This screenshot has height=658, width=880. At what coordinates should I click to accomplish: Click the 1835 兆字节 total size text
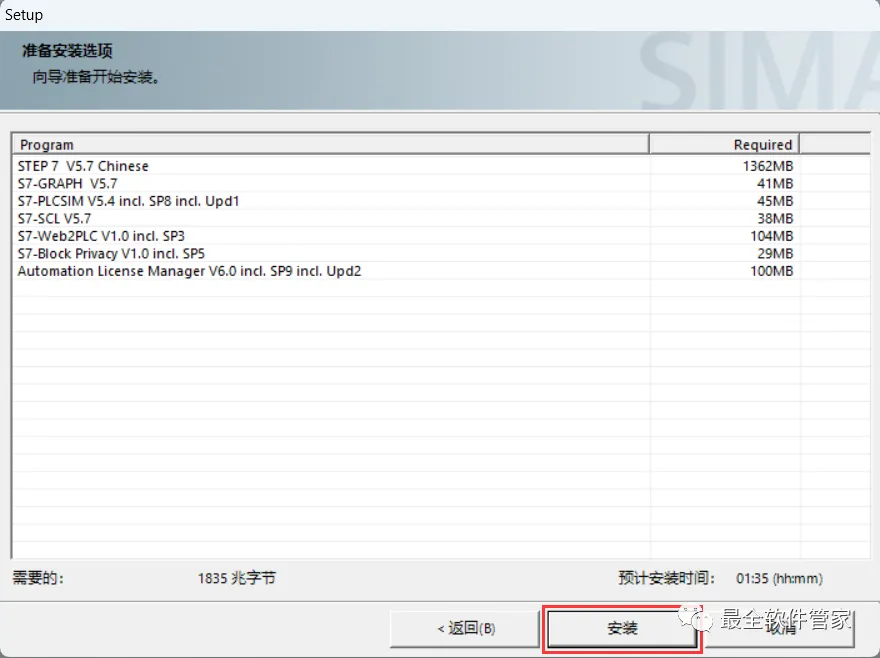pos(237,578)
